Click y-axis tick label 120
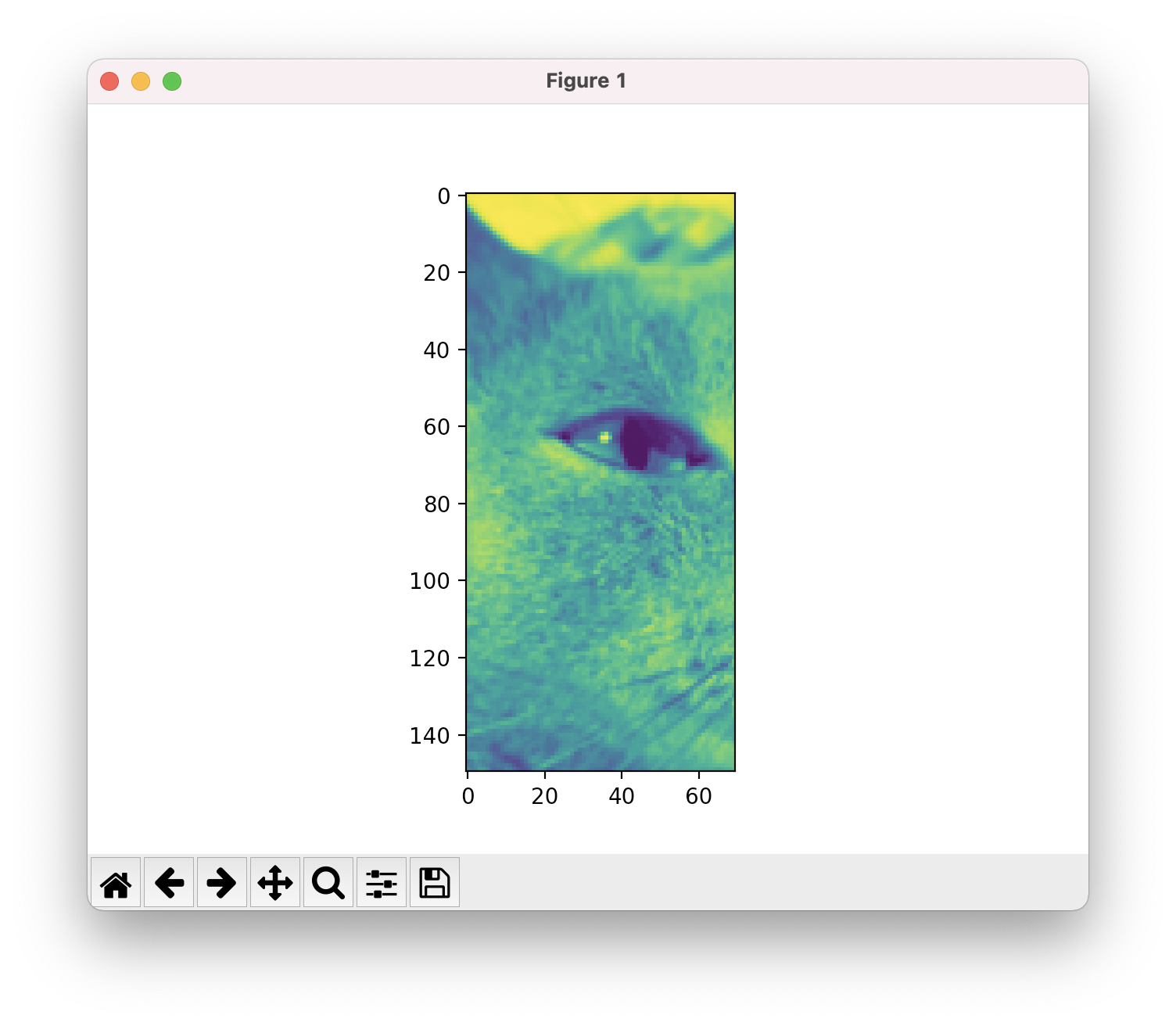 click(x=430, y=658)
